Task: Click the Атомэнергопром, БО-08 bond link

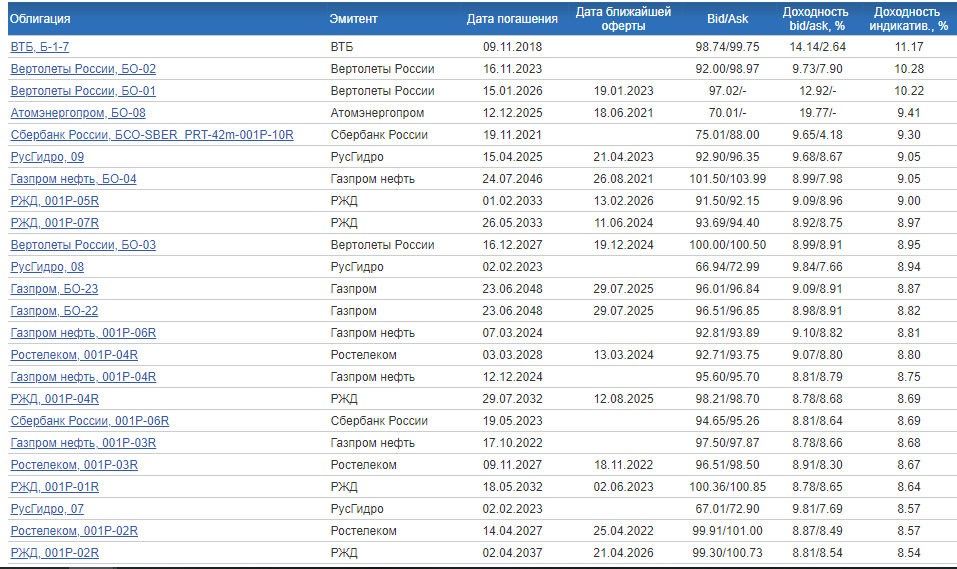Action: [78, 113]
